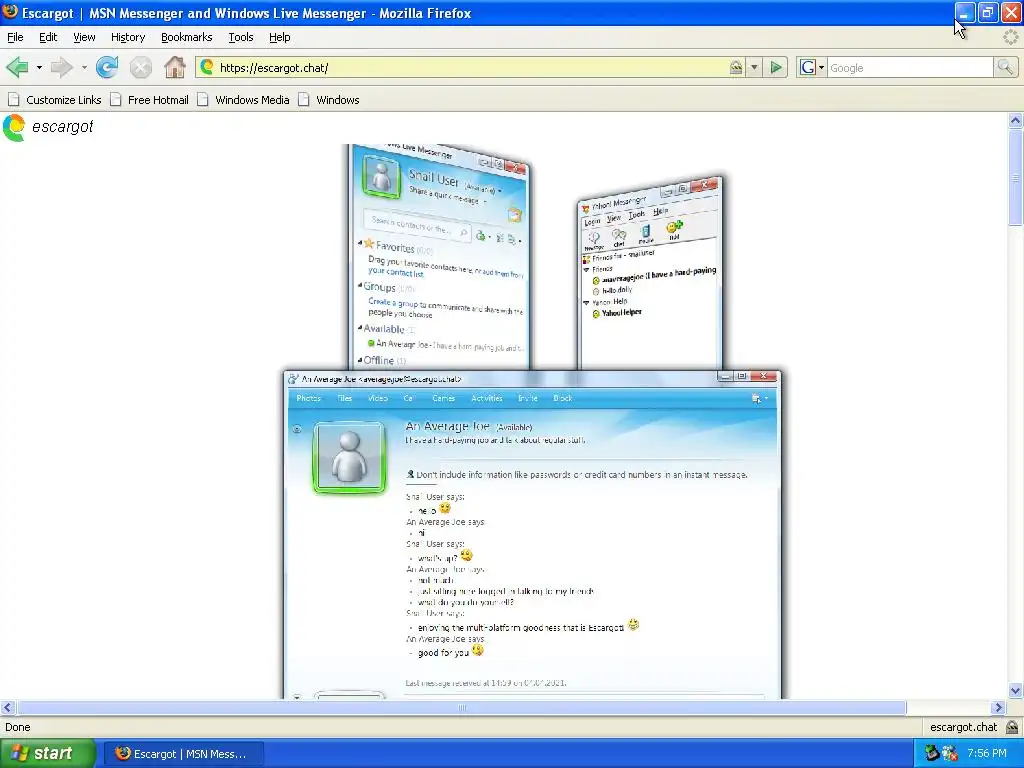Screen dimensions: 1024x768
Task: Open the Forward history dropdown arrow
Action: click(x=84, y=67)
